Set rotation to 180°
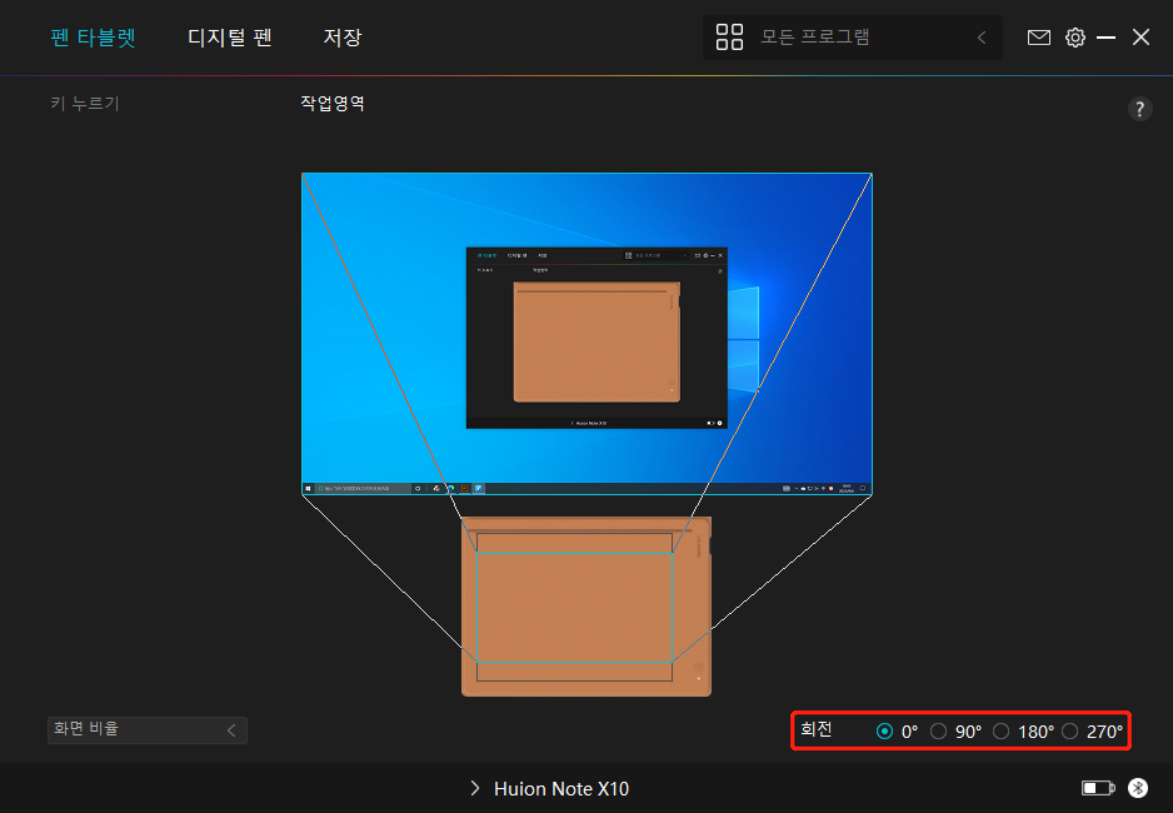 point(1001,731)
